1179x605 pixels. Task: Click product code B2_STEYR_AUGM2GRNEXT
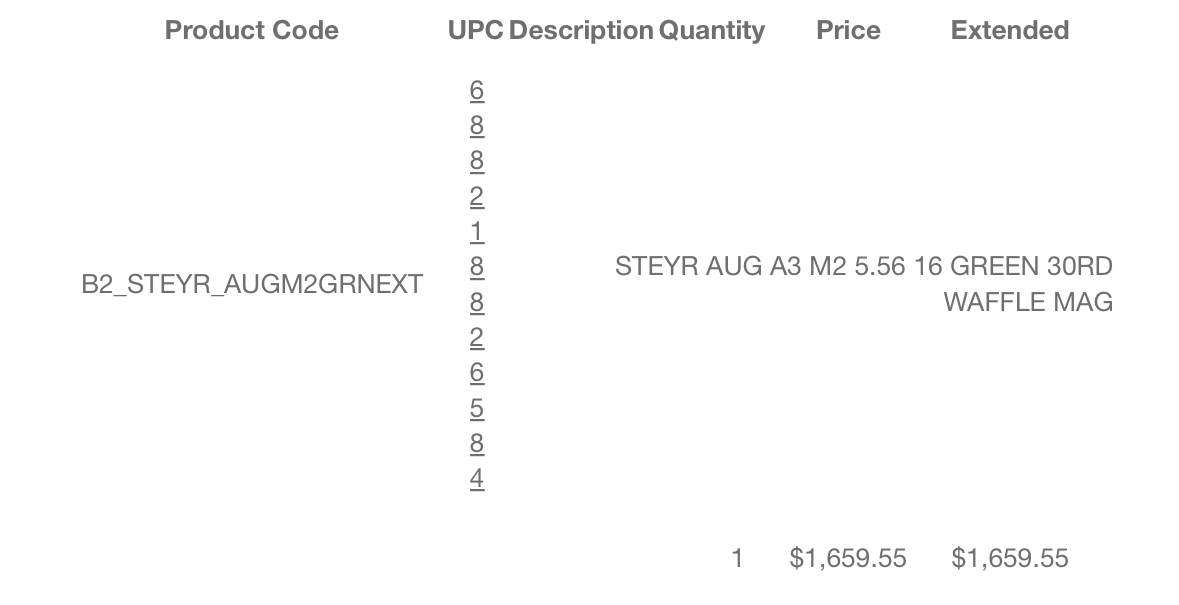coord(252,284)
